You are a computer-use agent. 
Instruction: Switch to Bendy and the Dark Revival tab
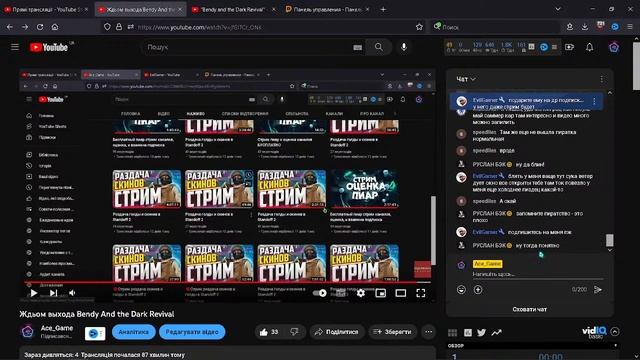click(x=234, y=9)
